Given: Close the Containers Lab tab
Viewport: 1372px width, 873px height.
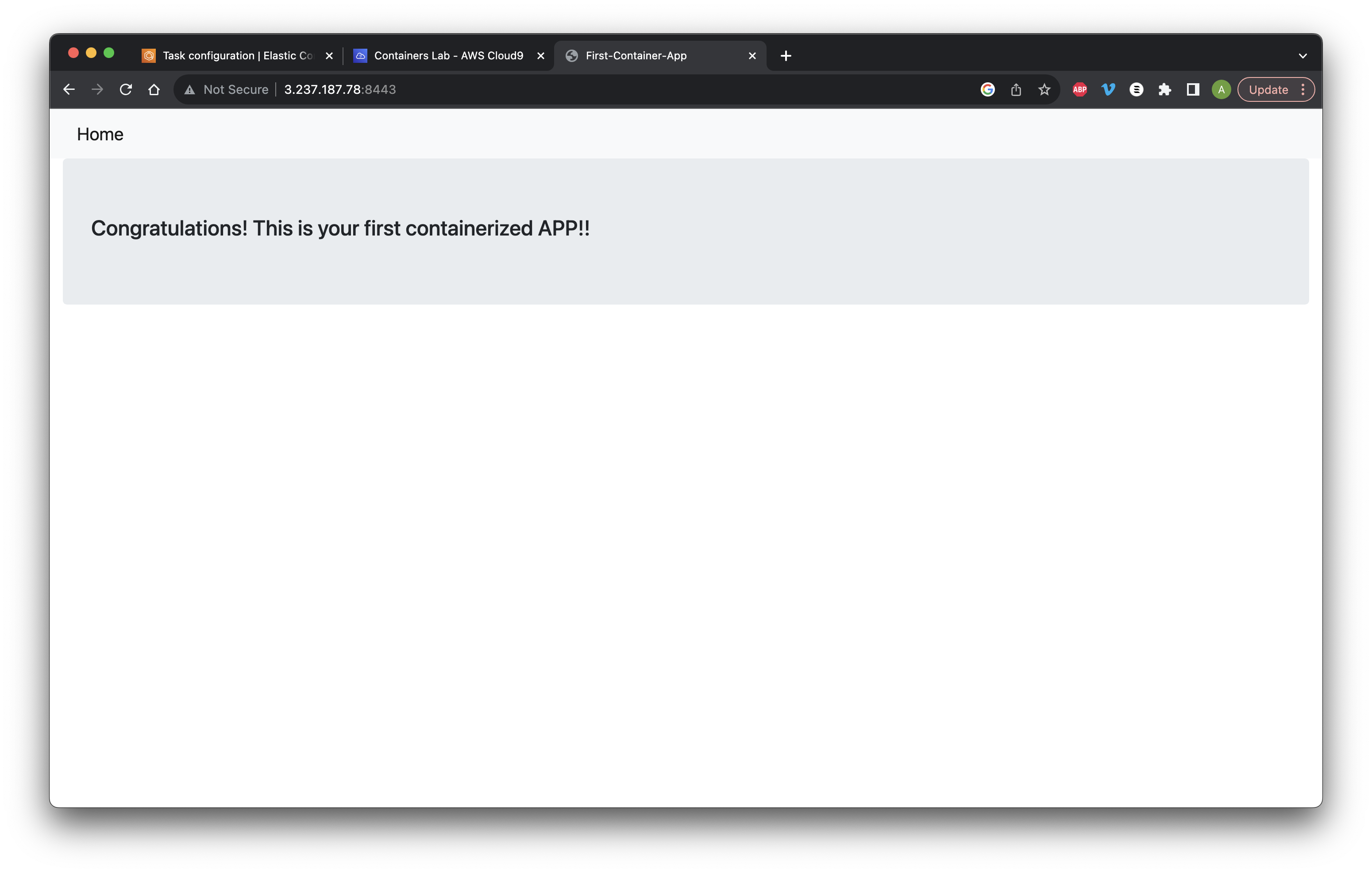Looking at the screenshot, I should pos(541,56).
